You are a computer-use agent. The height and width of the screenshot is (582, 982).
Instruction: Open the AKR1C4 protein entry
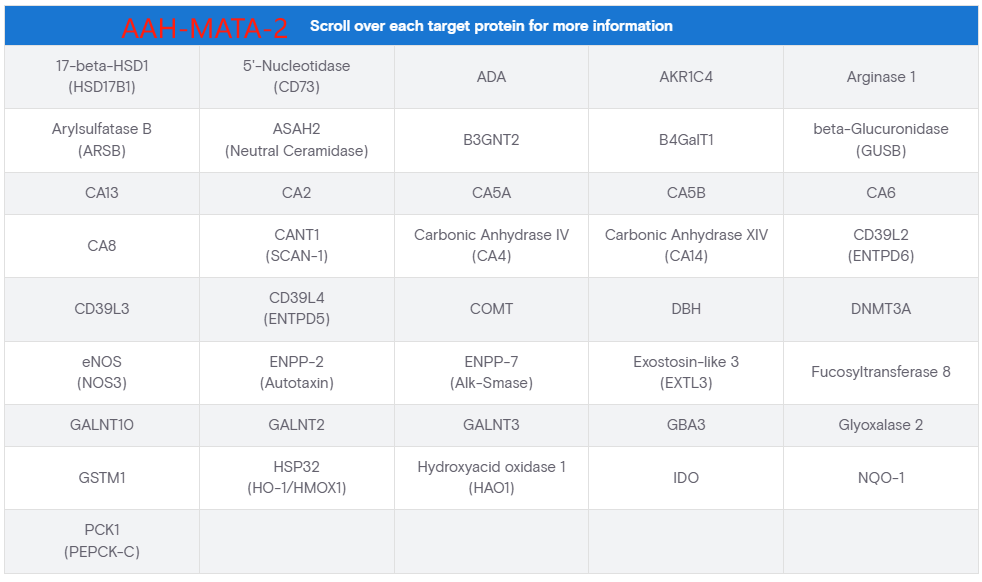[x=686, y=77]
